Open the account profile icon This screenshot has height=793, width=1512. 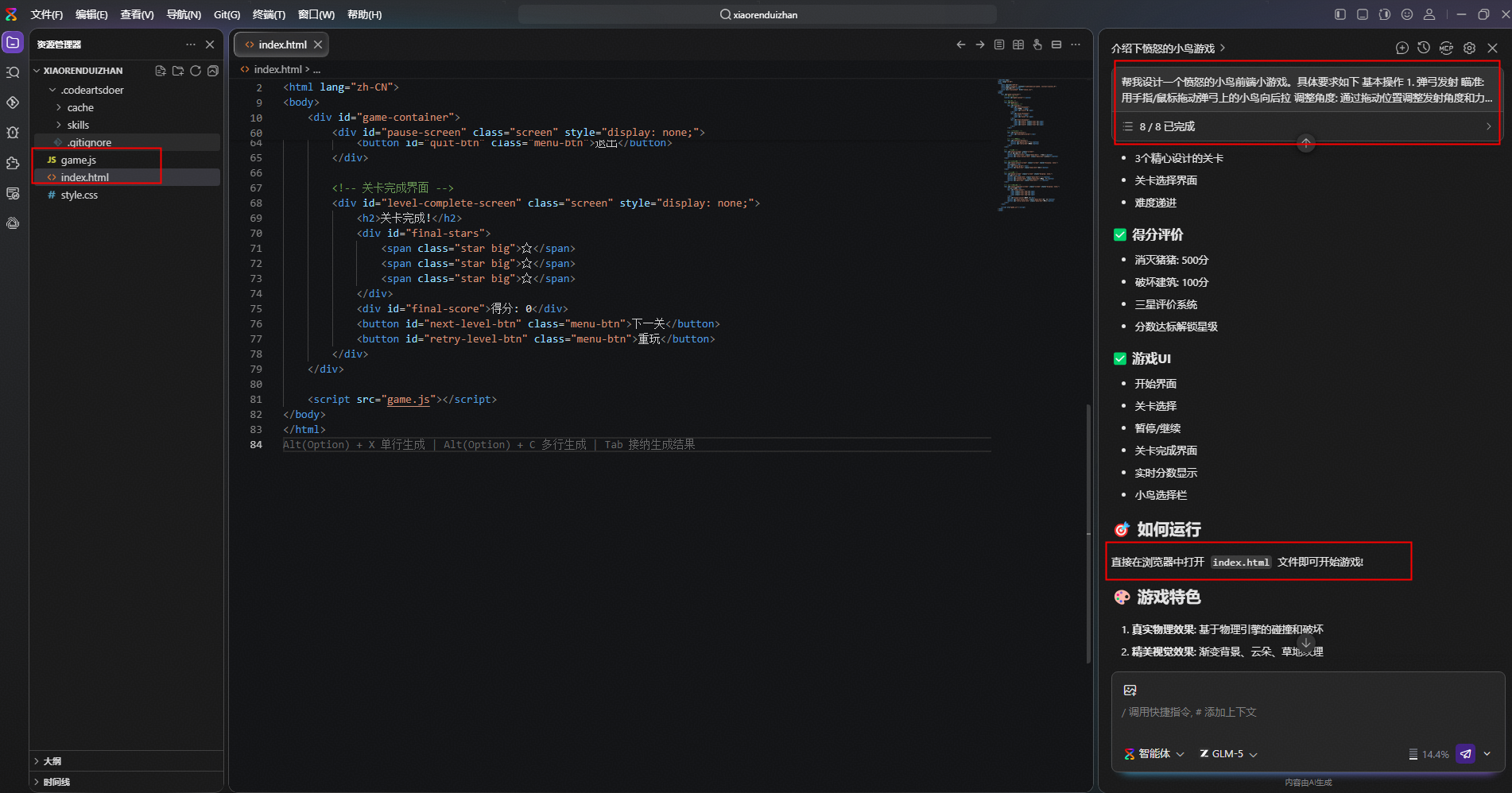(x=1429, y=14)
